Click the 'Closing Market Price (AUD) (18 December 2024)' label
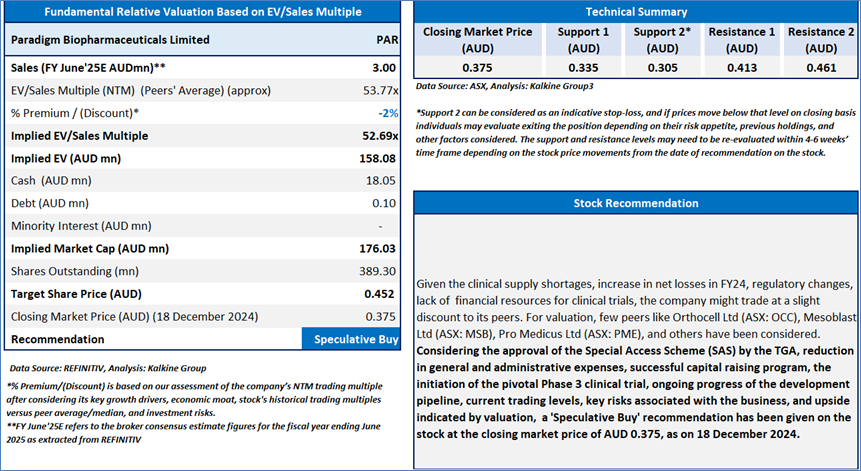This screenshot has height=471, width=861. tap(135, 317)
